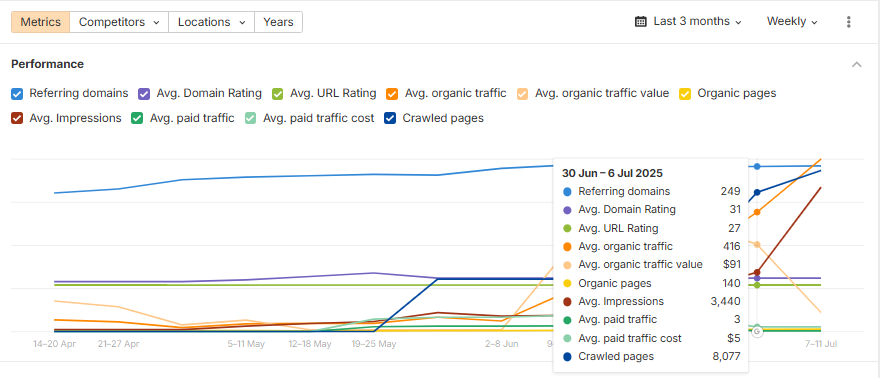The image size is (880, 378).
Task: Open the Weekly interval dropdown
Action: coord(792,22)
